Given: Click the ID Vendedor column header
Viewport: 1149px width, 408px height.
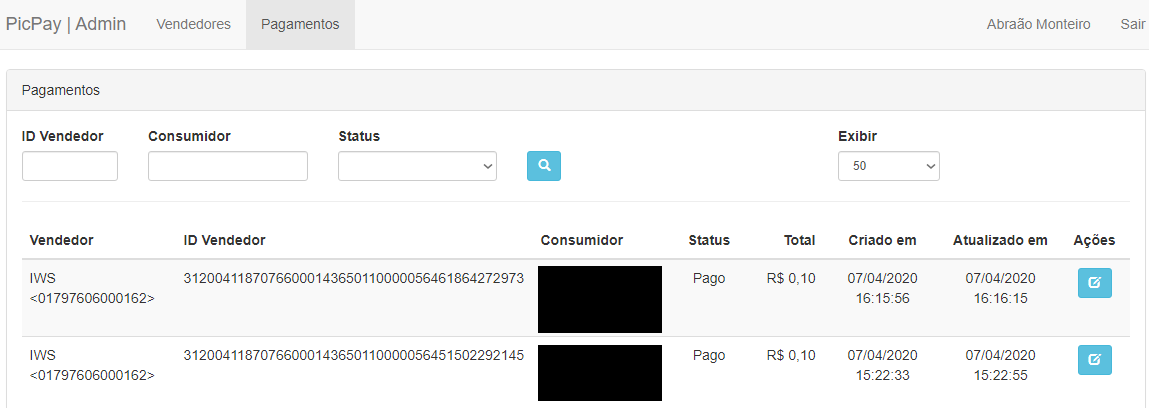Looking at the screenshot, I should [x=224, y=240].
